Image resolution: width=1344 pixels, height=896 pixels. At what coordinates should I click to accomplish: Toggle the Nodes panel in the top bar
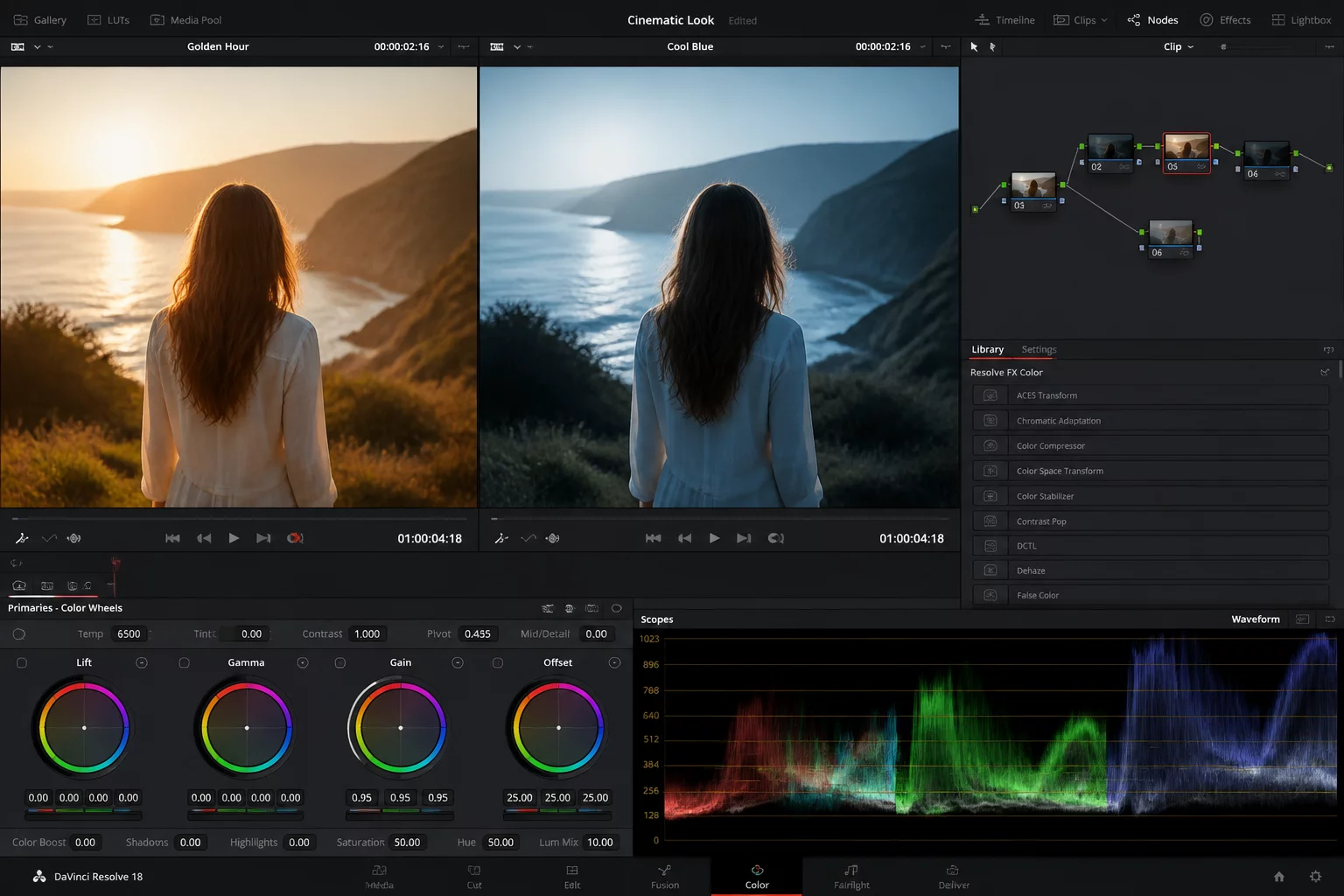click(1152, 20)
